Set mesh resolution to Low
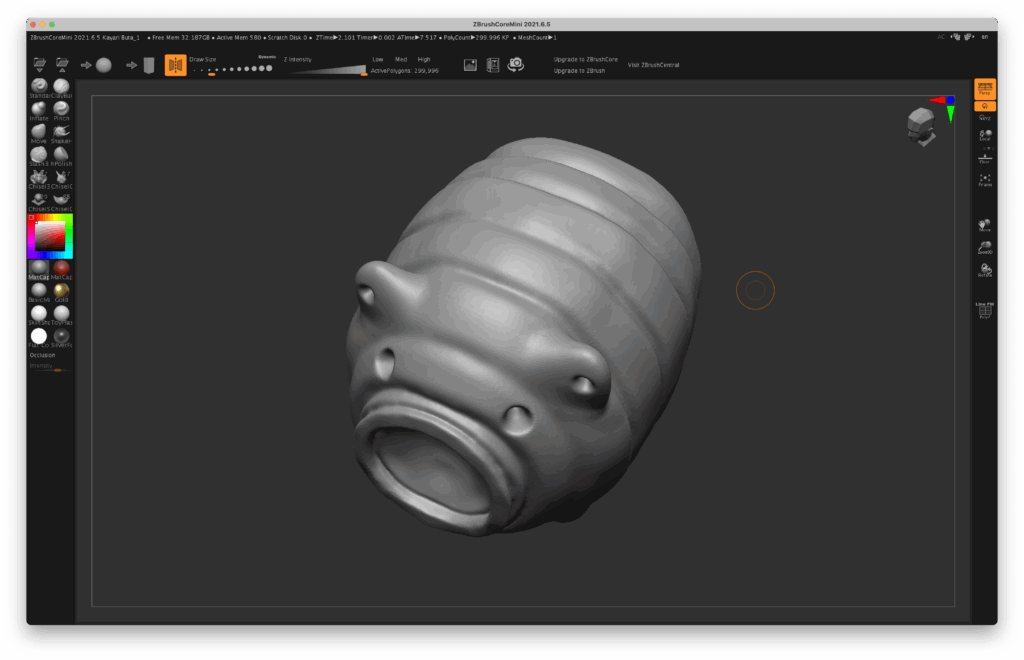 pos(377,59)
